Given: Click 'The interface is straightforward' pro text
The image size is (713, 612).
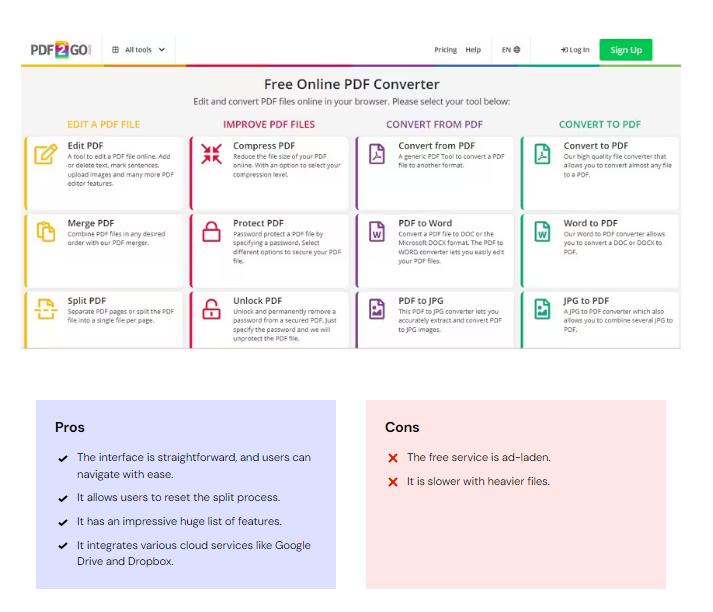Looking at the screenshot, I should [194, 465].
